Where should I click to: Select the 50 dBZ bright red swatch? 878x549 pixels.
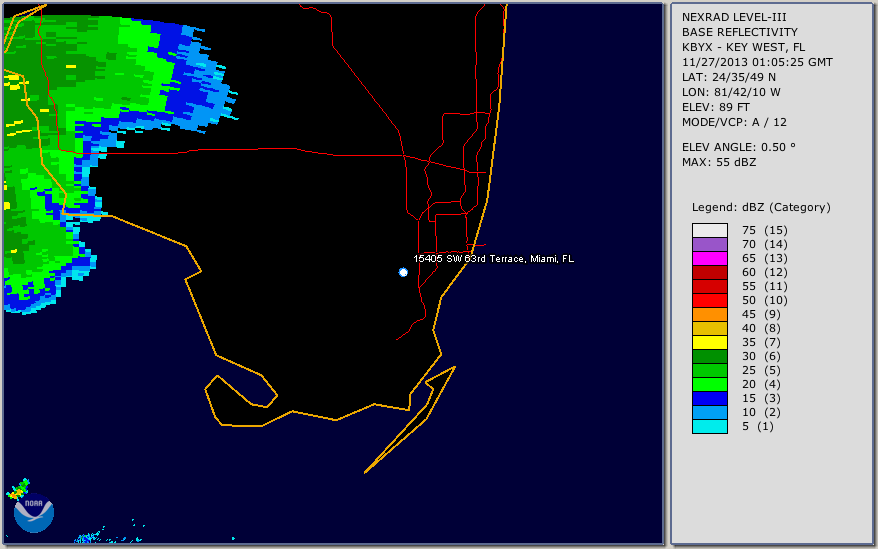click(x=709, y=300)
